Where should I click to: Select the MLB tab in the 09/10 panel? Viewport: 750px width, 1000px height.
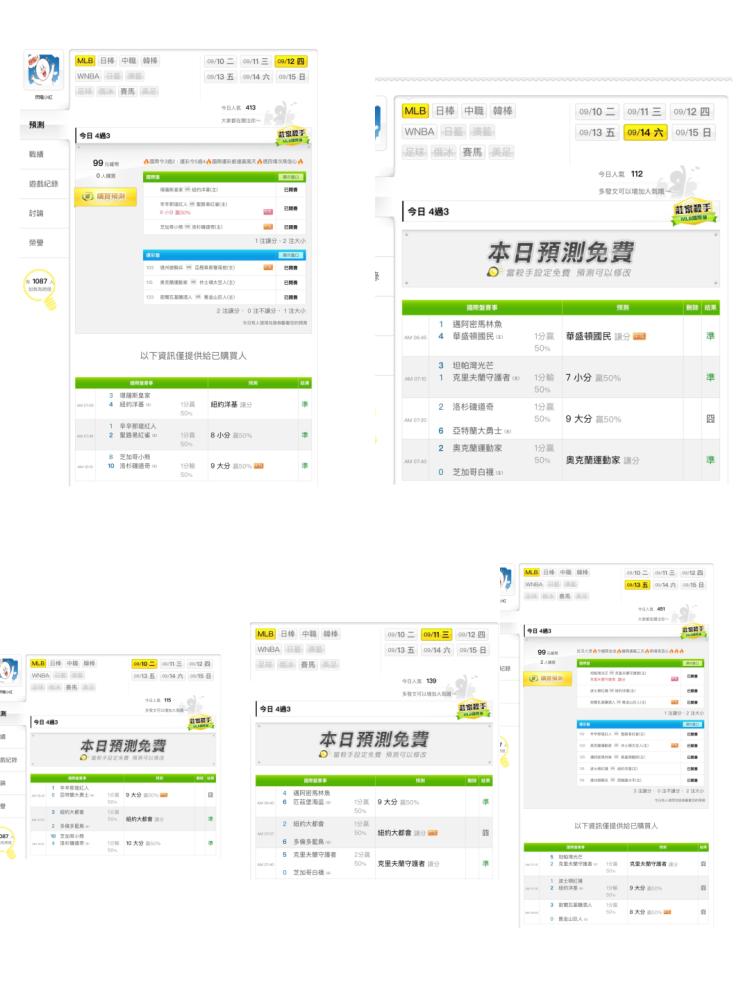pyautogui.click(x=38, y=664)
